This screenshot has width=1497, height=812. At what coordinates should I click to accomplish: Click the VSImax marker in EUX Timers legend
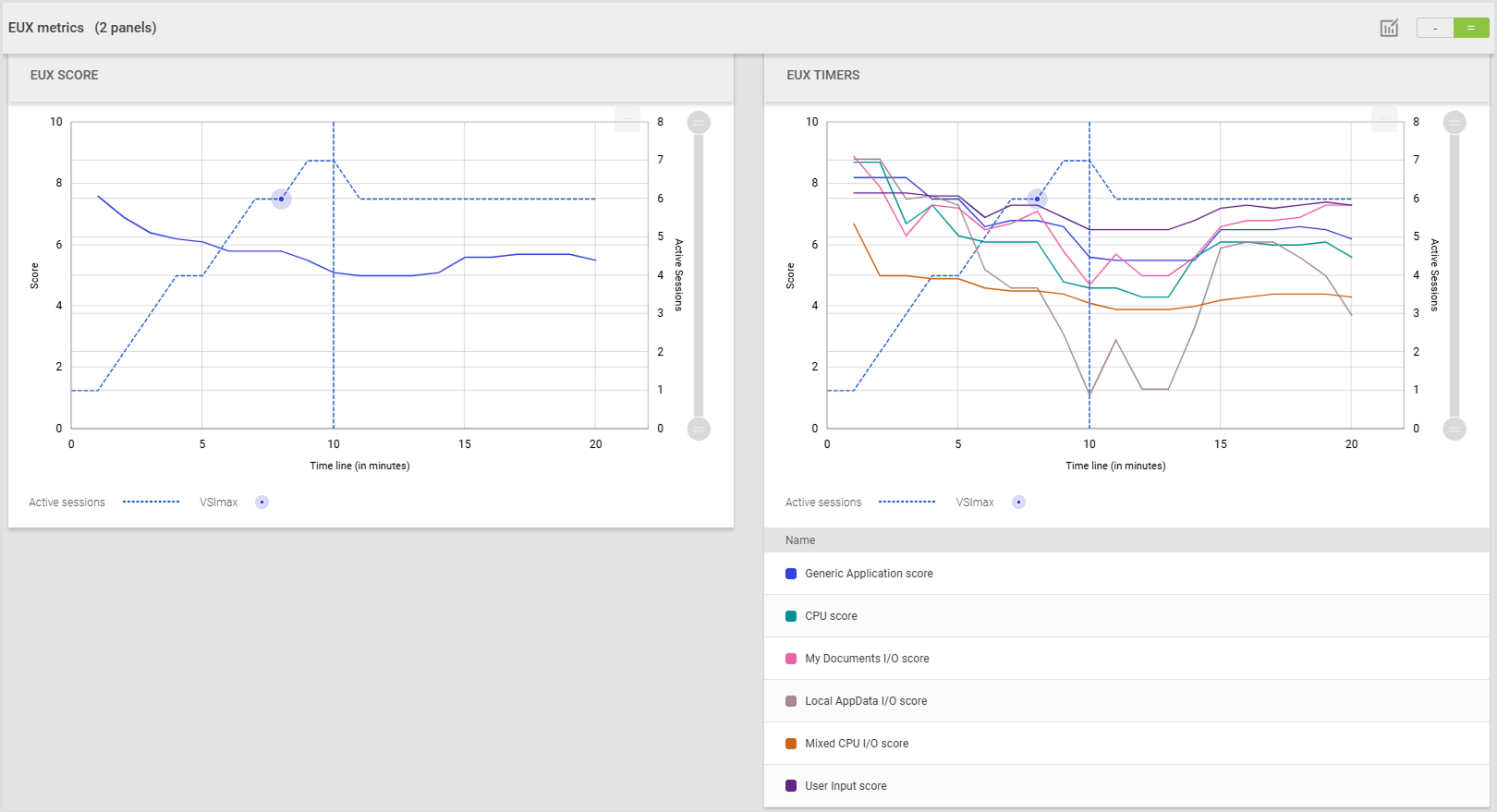1018,503
